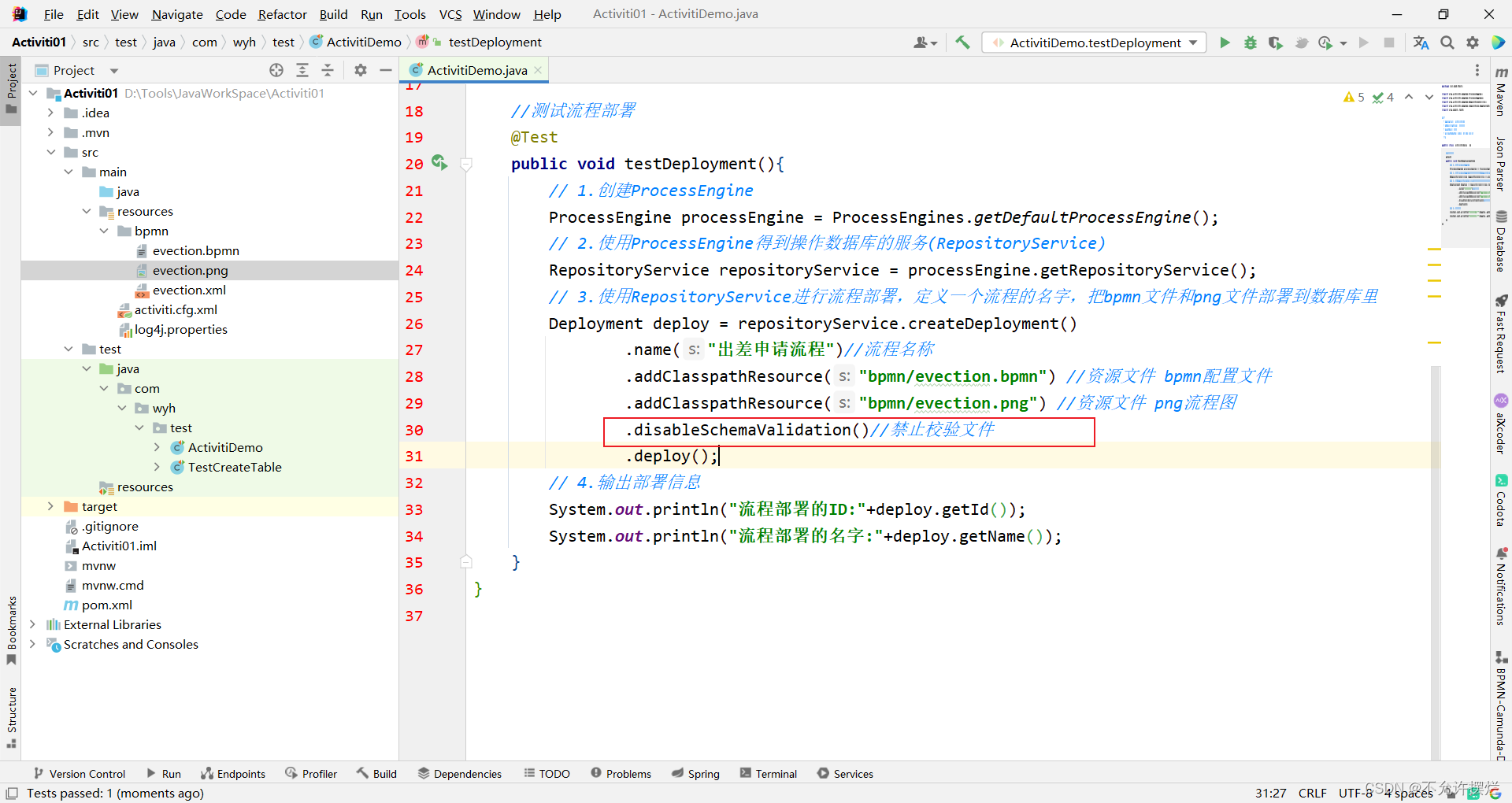Select pom.xml in the project tree
Viewport: 1512px width, 803px height.
click(106, 605)
